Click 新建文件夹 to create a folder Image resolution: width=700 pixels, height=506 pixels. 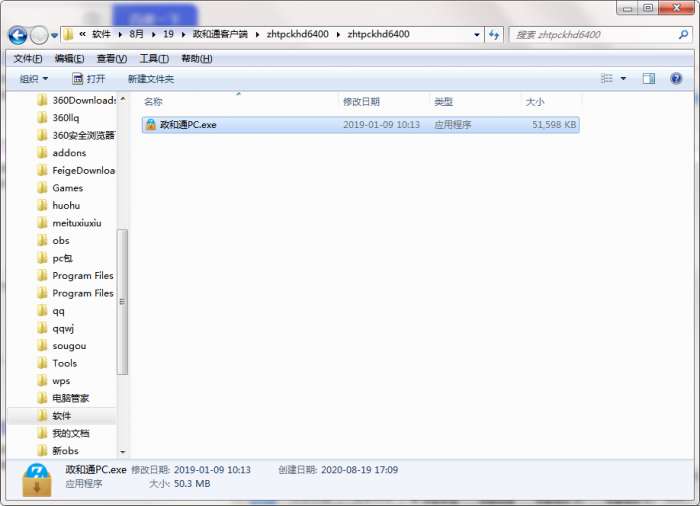151,79
